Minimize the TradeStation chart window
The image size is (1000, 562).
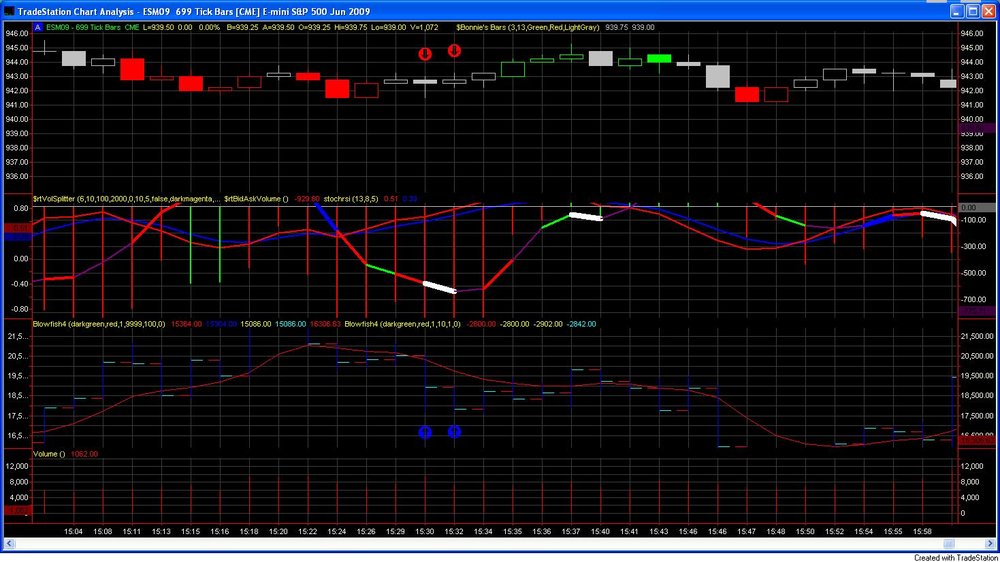tap(957, 11)
